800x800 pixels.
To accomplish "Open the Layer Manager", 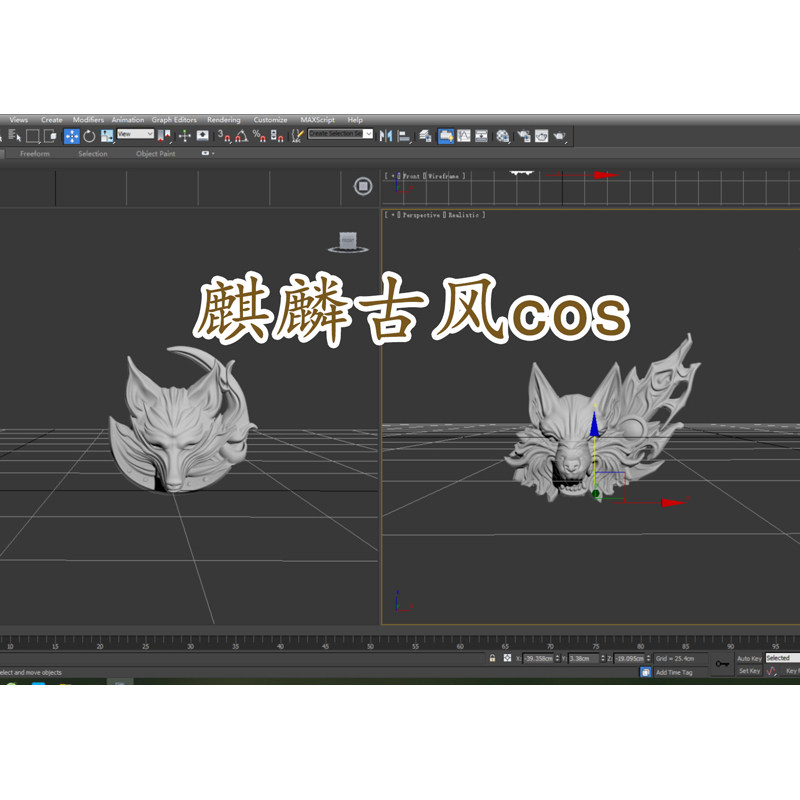I will [425, 136].
